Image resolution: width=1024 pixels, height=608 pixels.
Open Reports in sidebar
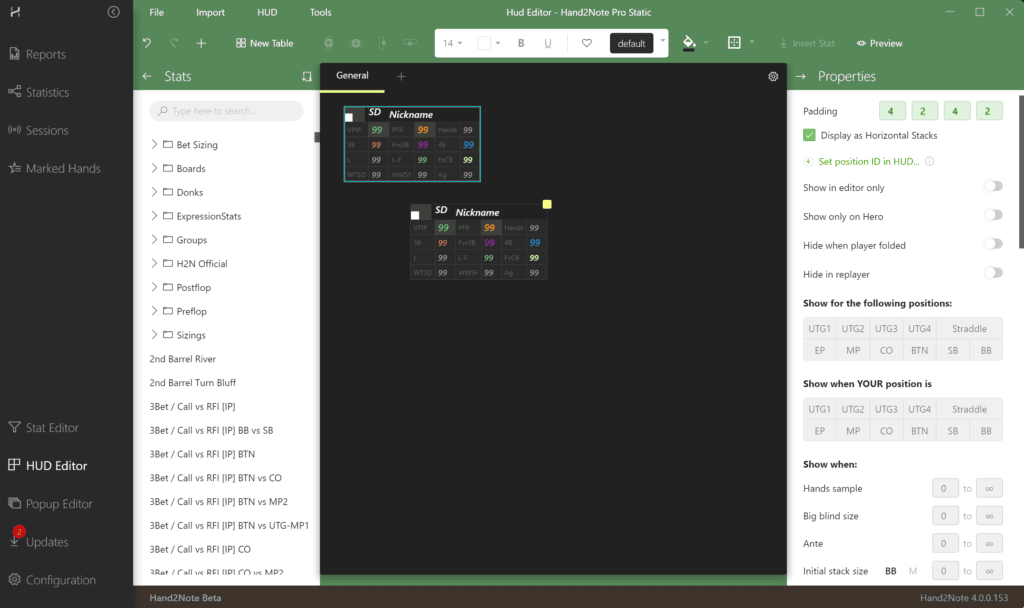37,54
